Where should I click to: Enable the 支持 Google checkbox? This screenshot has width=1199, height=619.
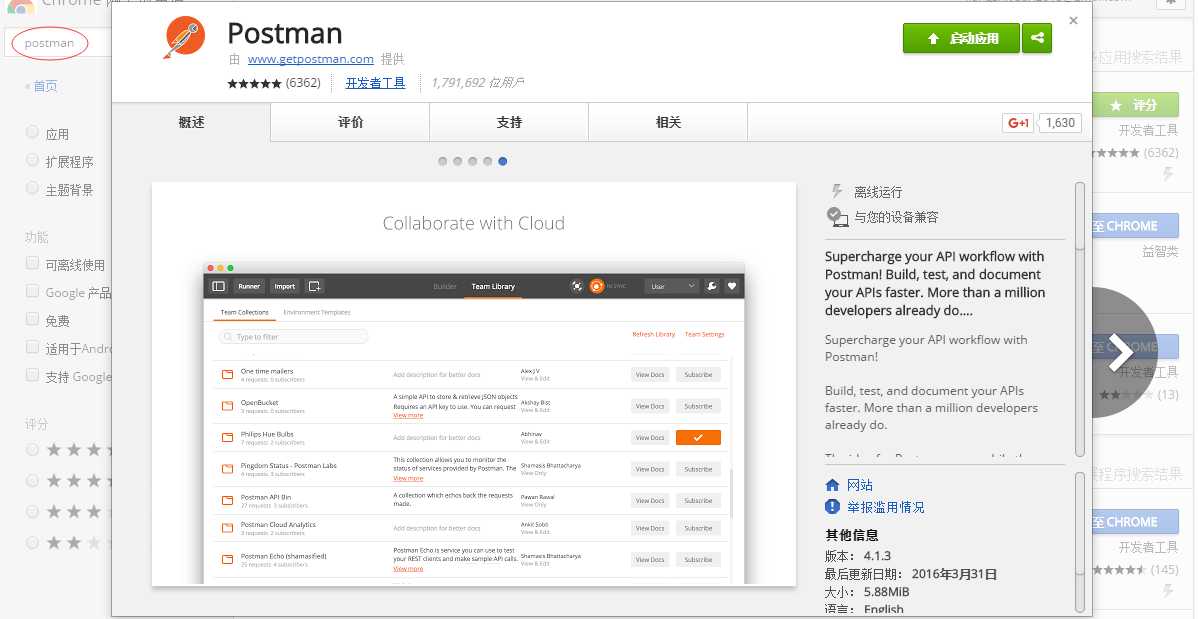[32, 374]
